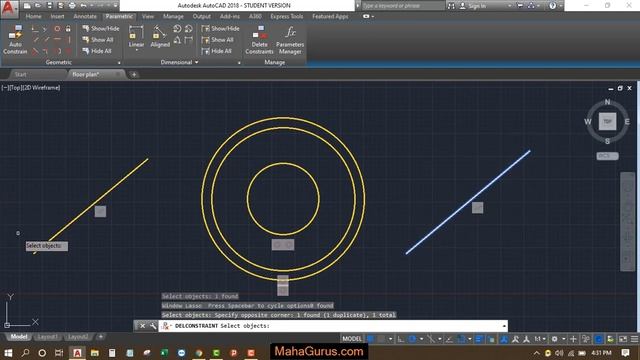Click the Plot printer icon

pos(72,6)
